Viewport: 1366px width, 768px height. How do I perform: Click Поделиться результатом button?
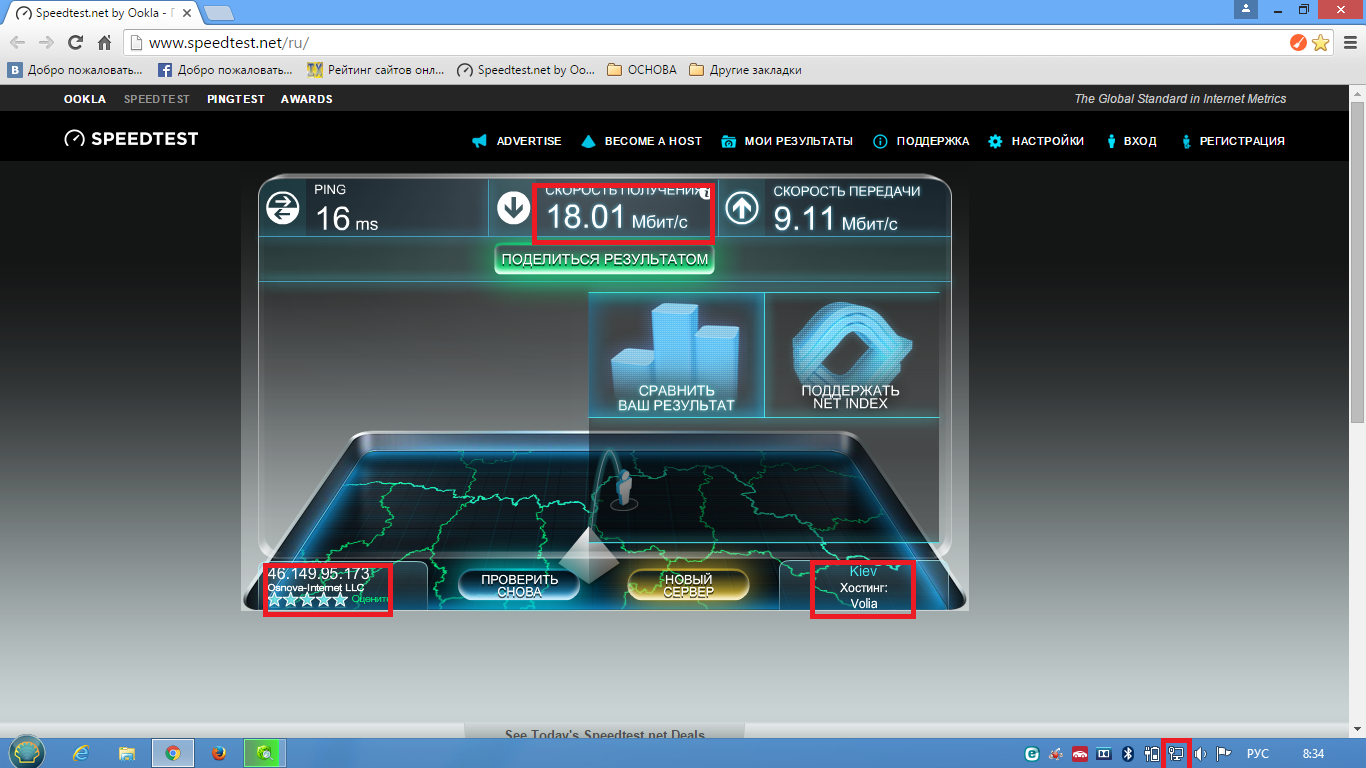tap(604, 259)
